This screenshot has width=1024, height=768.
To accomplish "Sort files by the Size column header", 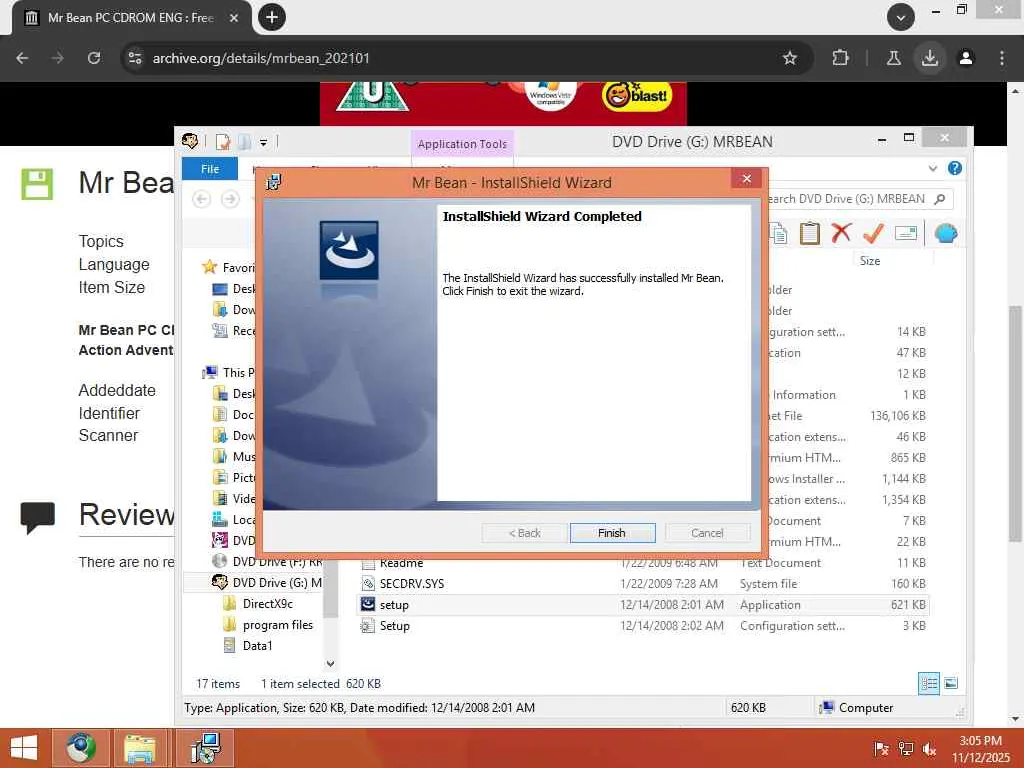I will pos(870,261).
